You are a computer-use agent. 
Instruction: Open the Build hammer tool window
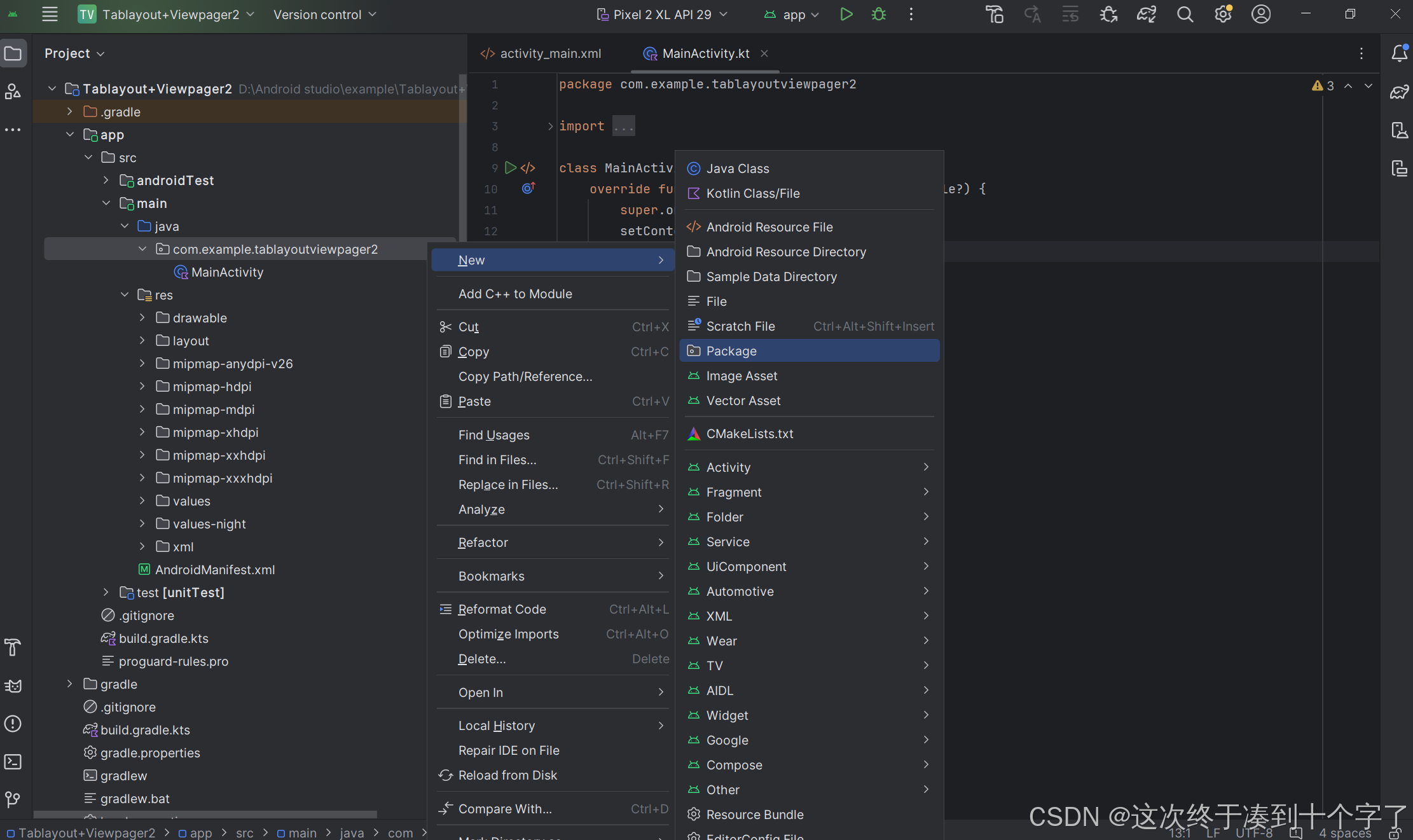pyautogui.click(x=13, y=647)
